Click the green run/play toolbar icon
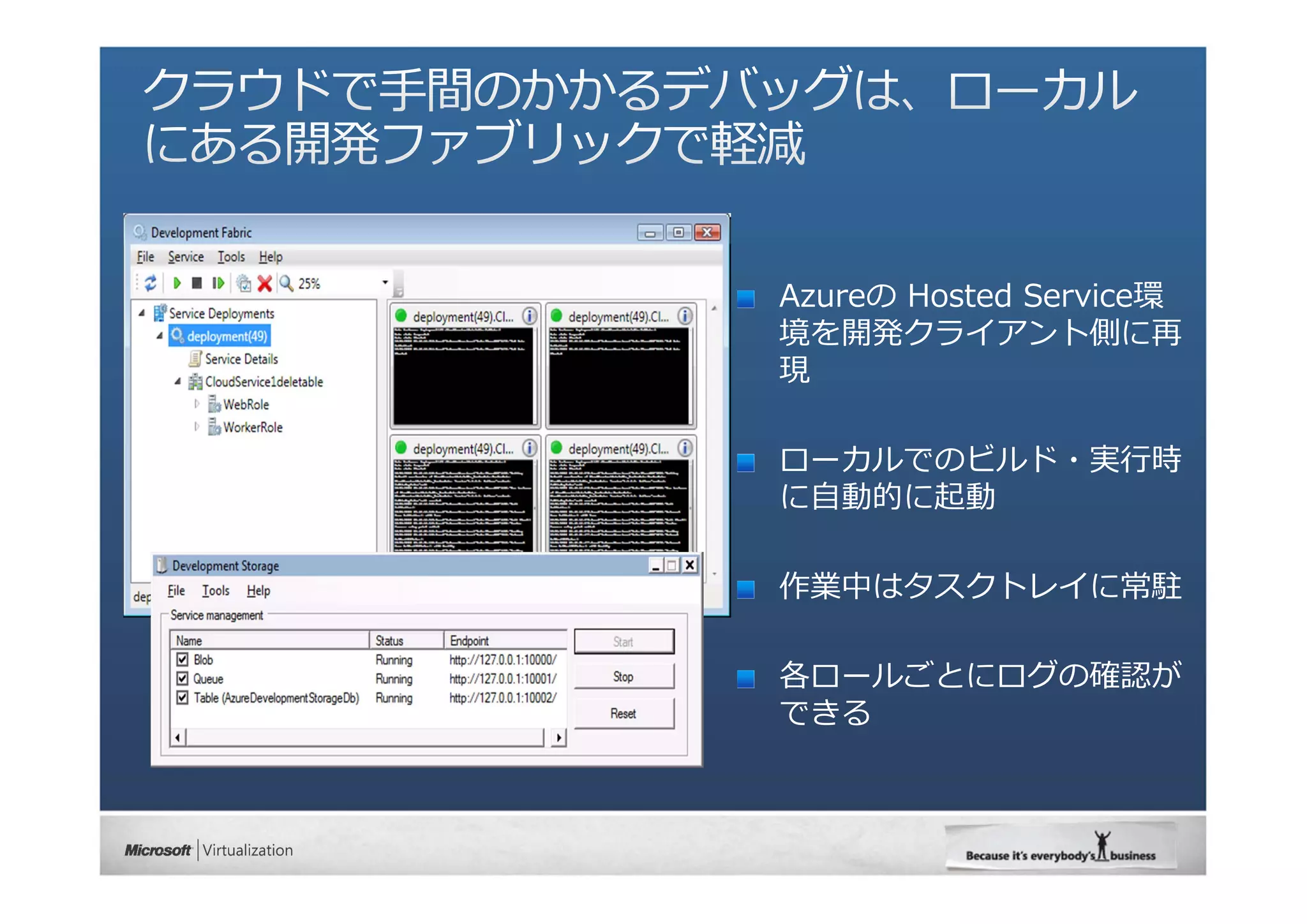 [177, 283]
